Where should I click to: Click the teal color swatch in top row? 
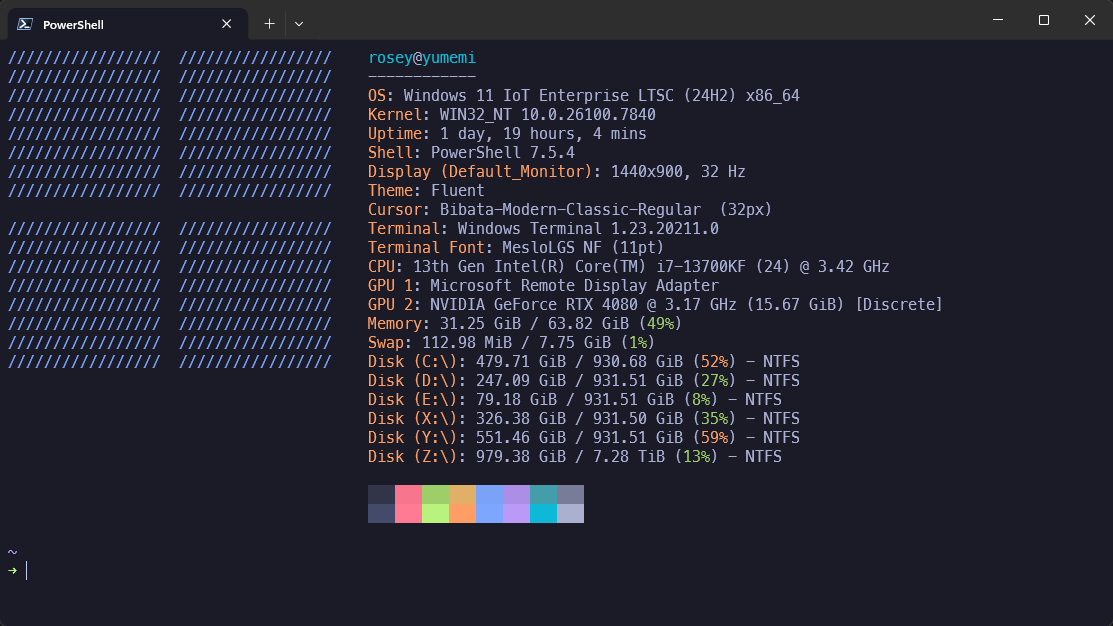[x=543, y=495]
